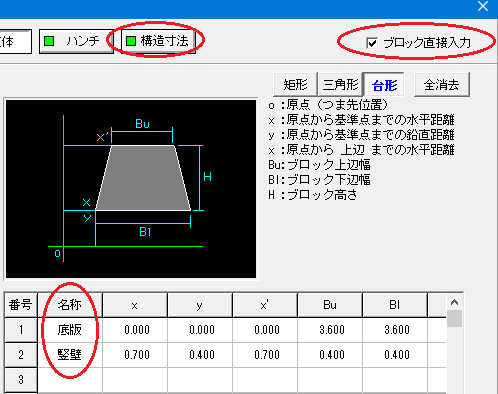Screen dimensions: 498x394
Task: Click the 竪壁 name cell
Action: pos(70,355)
